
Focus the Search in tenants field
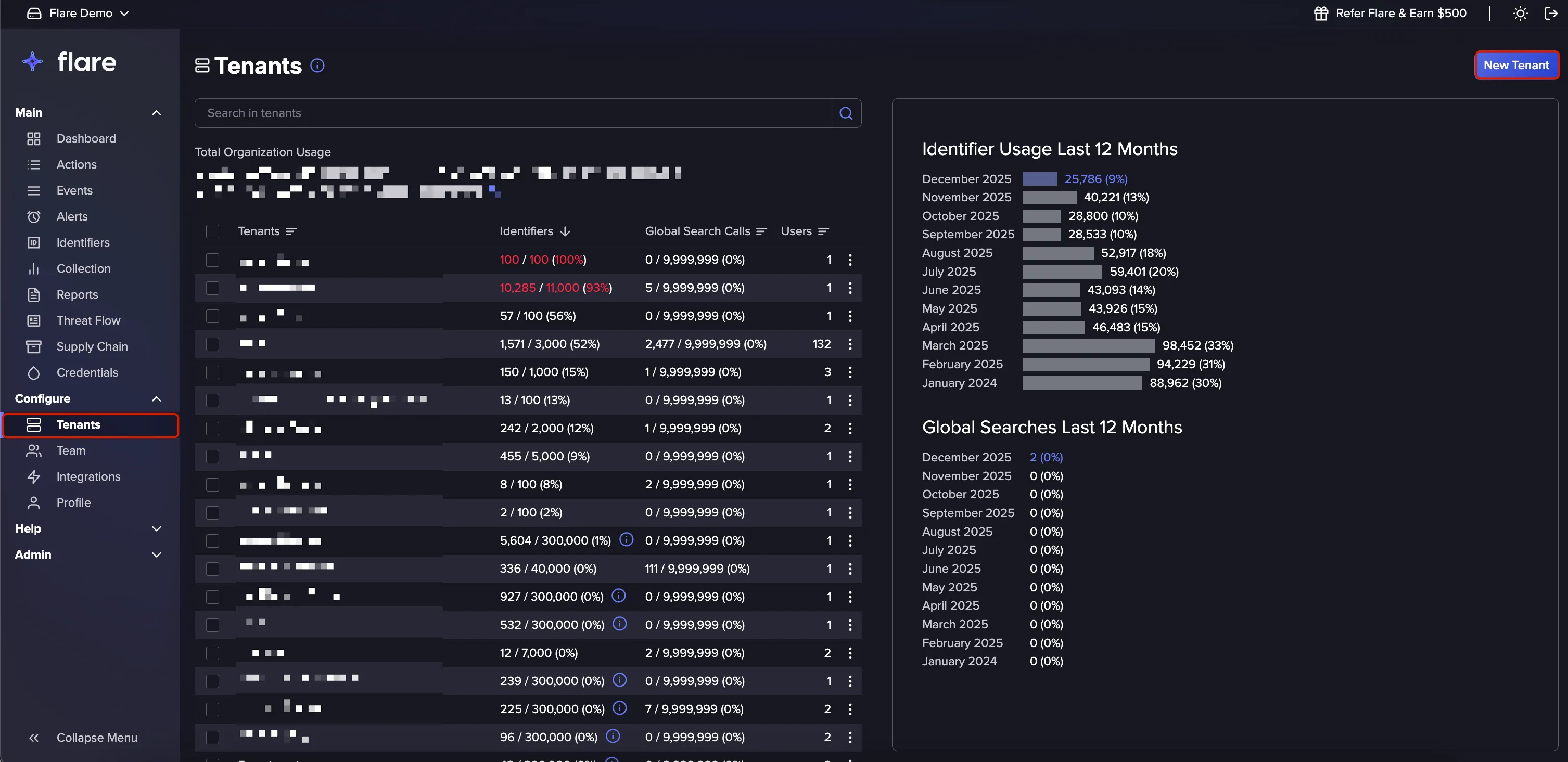[513, 113]
